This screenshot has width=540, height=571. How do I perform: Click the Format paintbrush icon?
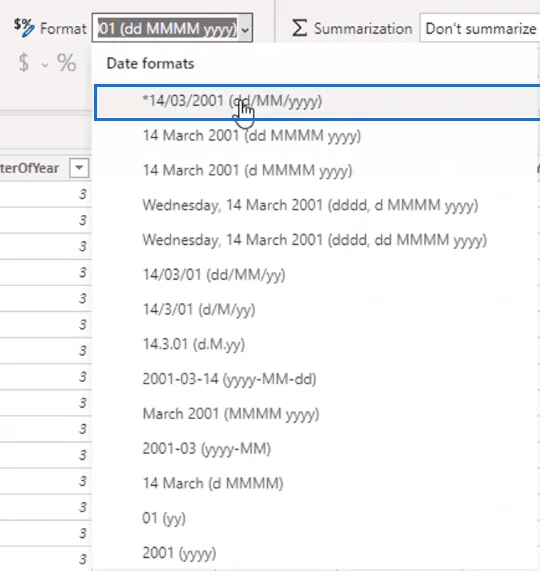point(24,28)
